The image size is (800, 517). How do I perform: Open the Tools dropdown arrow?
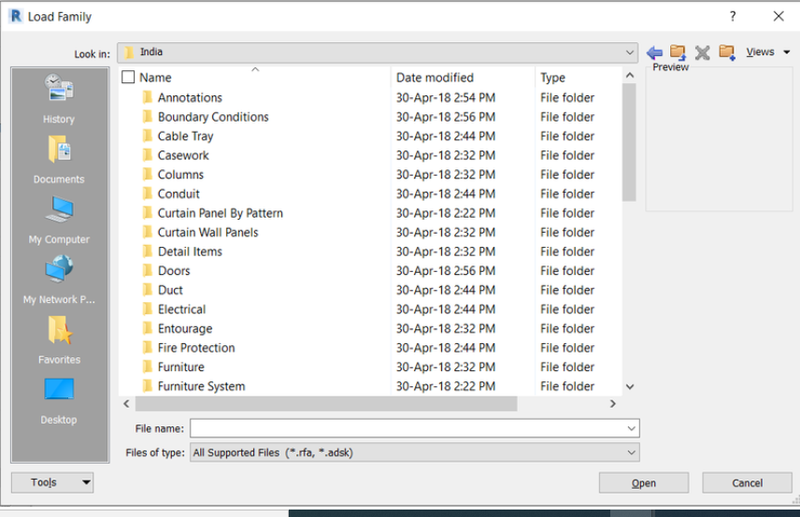click(x=86, y=482)
